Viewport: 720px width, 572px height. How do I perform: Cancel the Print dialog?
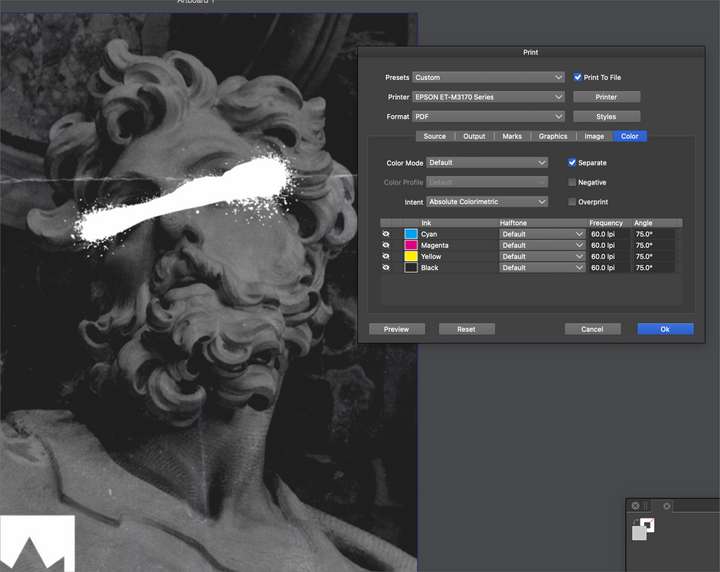(x=592, y=329)
